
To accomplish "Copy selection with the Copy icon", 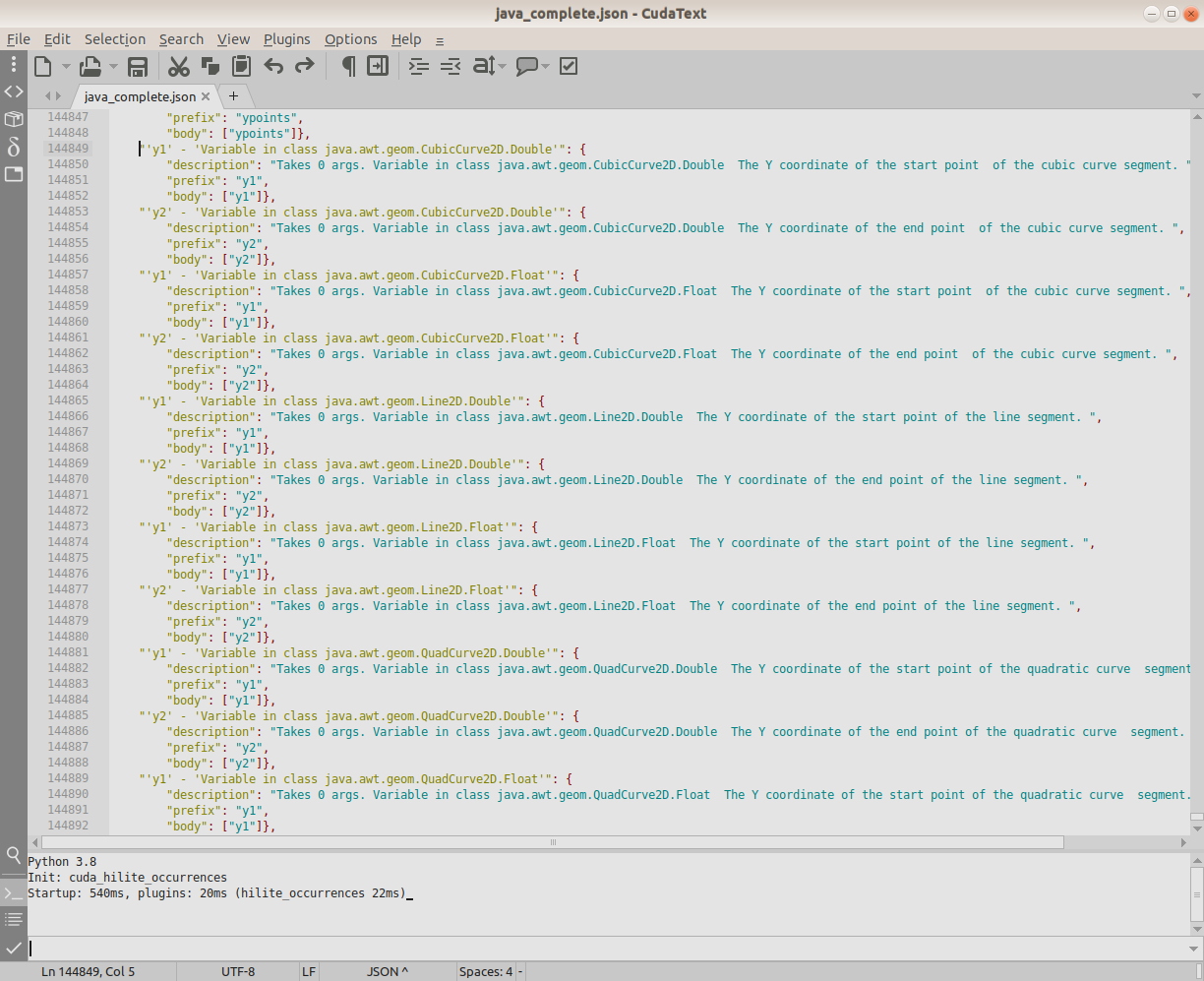I will [210, 66].
